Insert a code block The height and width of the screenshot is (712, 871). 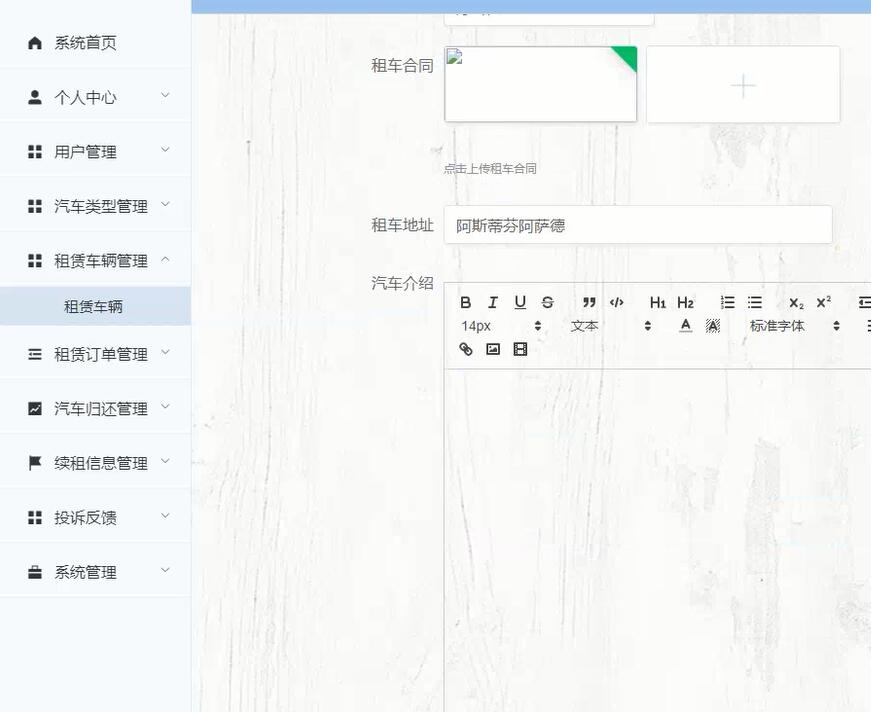click(x=617, y=302)
